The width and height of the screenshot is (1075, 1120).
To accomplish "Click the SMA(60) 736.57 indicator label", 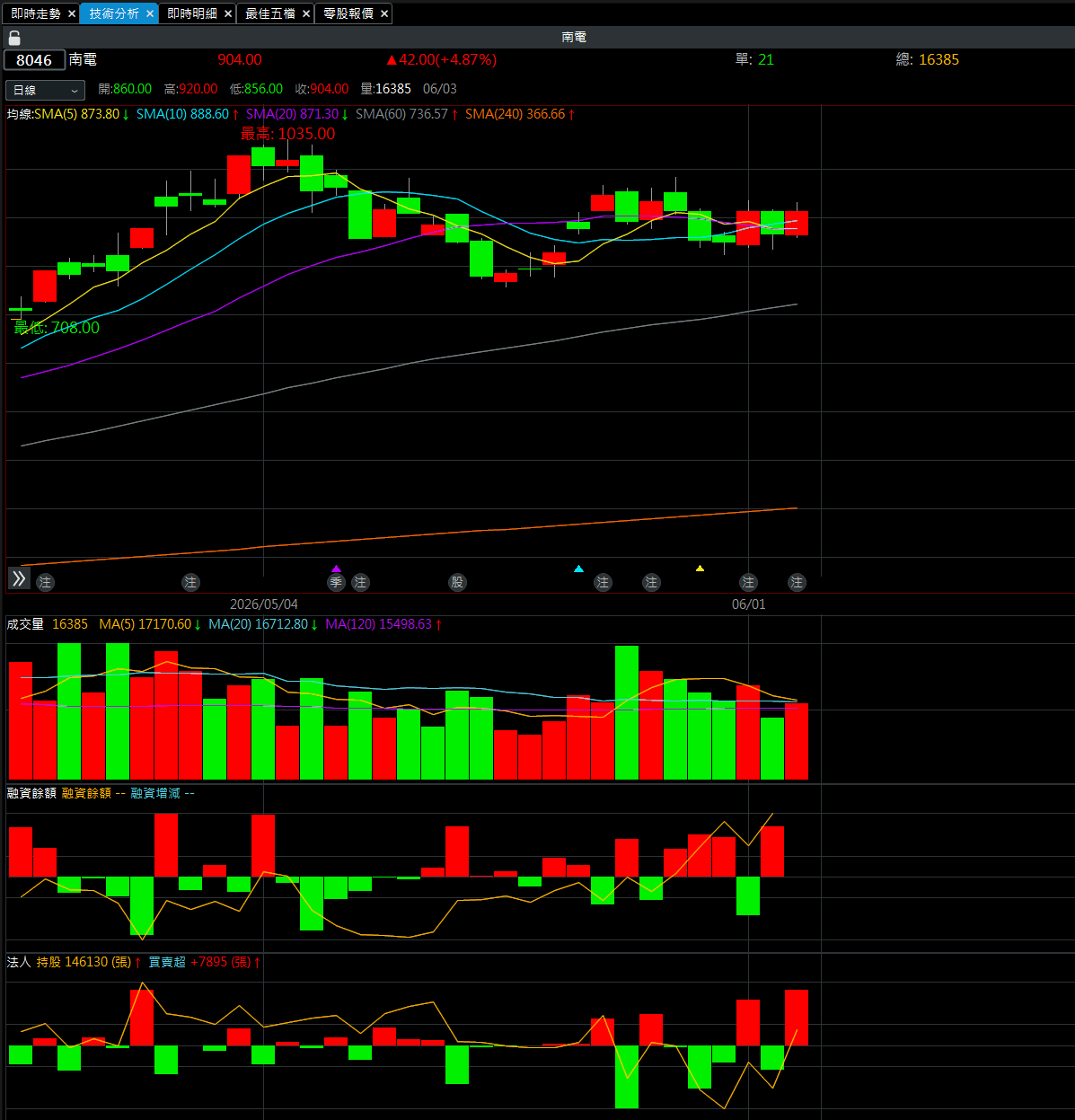I will [x=407, y=114].
